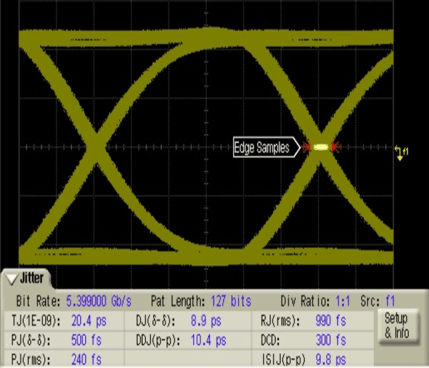Collapse the Jitter tab triangle
The width and height of the screenshot is (429, 368).
pos(12,279)
